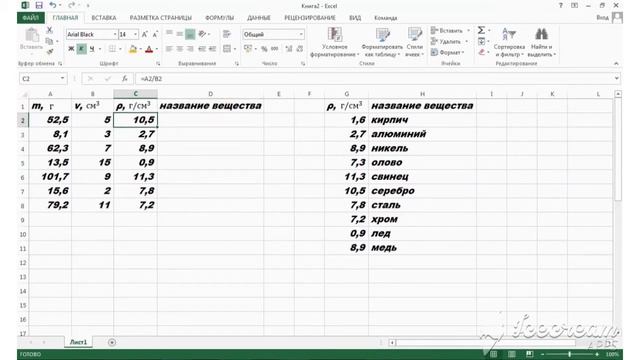Image resolution: width=640 pixels, height=360 pixels.
Task: Switch to the ДАННЫЕ tab
Action: [259, 18]
